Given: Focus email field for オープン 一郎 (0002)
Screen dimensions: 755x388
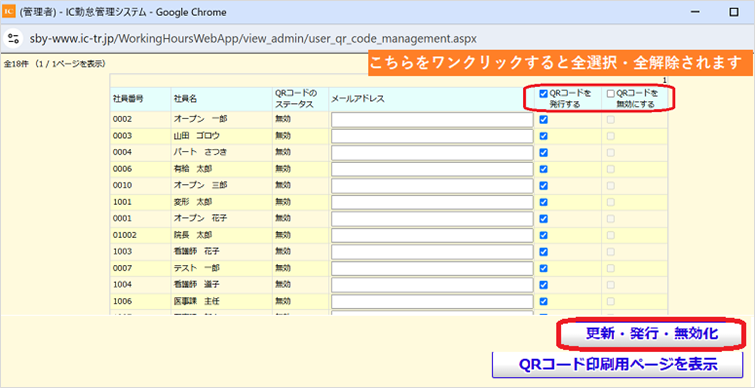Looking at the screenshot, I should (x=432, y=120).
